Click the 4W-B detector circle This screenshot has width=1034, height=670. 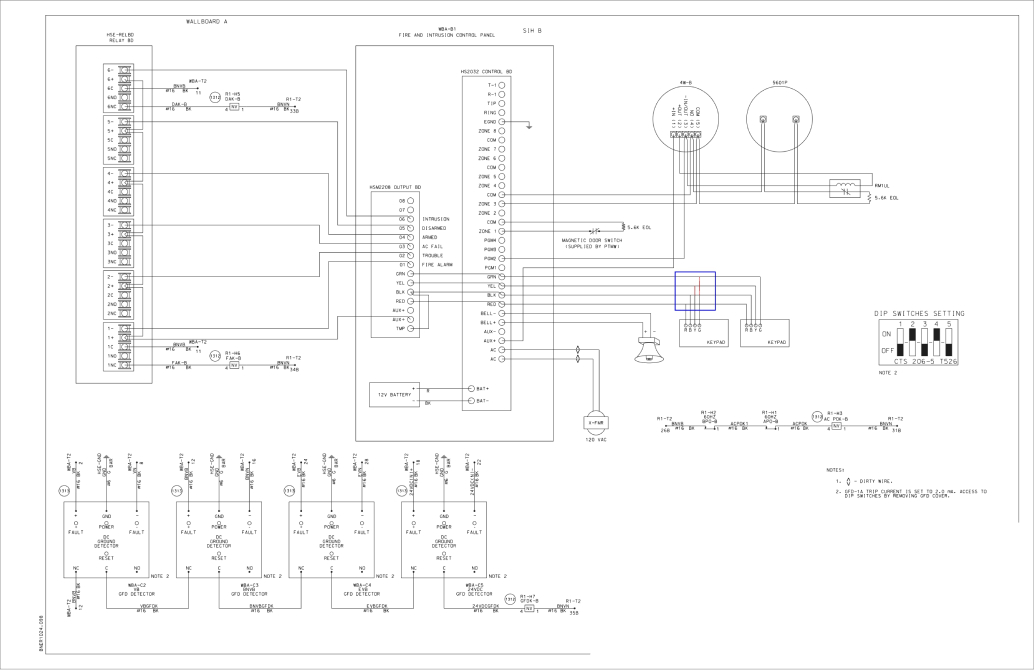(686, 120)
